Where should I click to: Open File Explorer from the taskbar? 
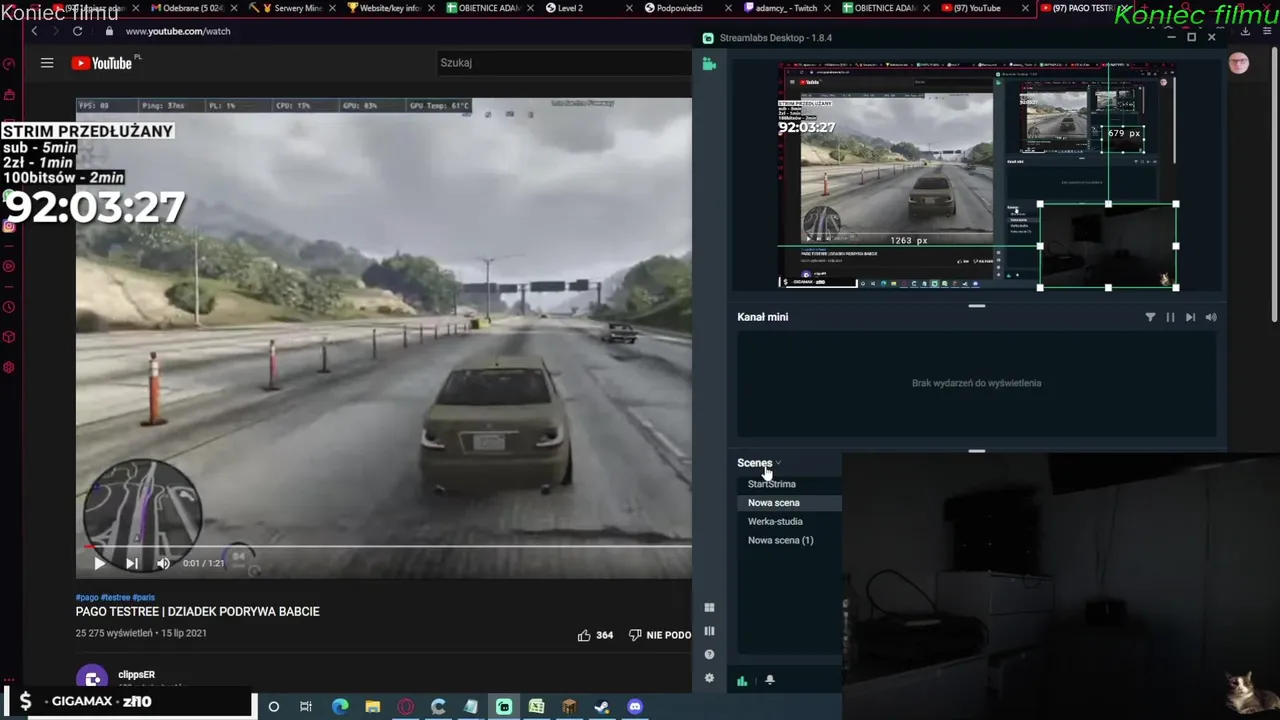(373, 707)
